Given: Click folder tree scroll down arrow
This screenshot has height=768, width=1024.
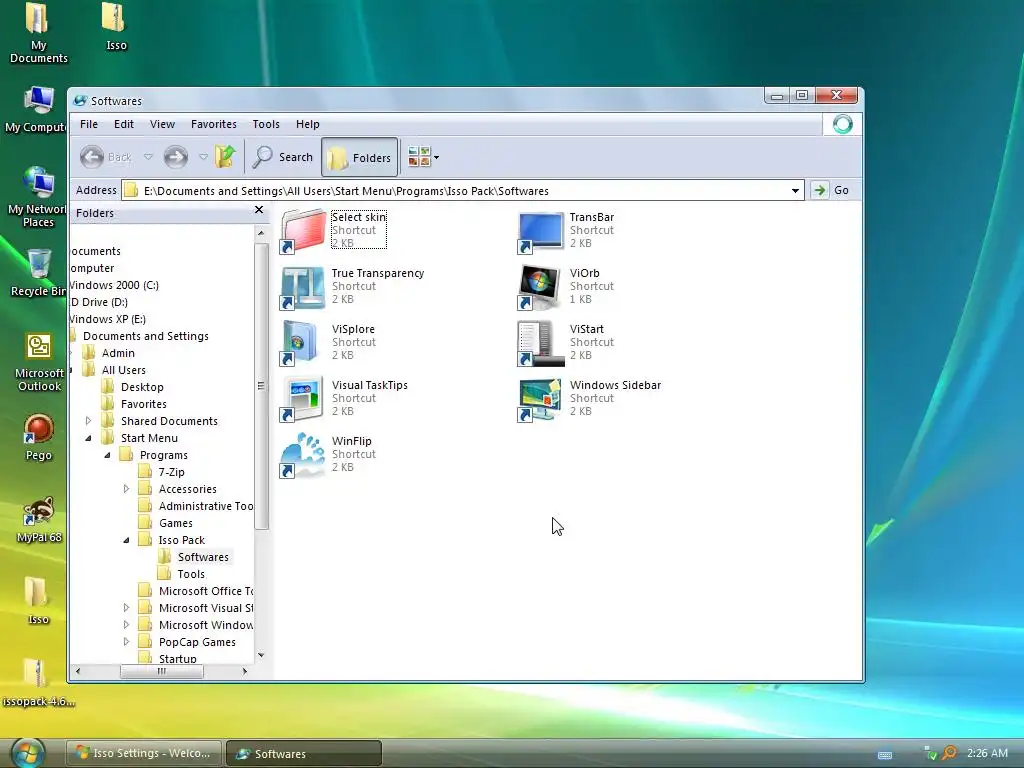Looking at the screenshot, I should tap(261, 655).
